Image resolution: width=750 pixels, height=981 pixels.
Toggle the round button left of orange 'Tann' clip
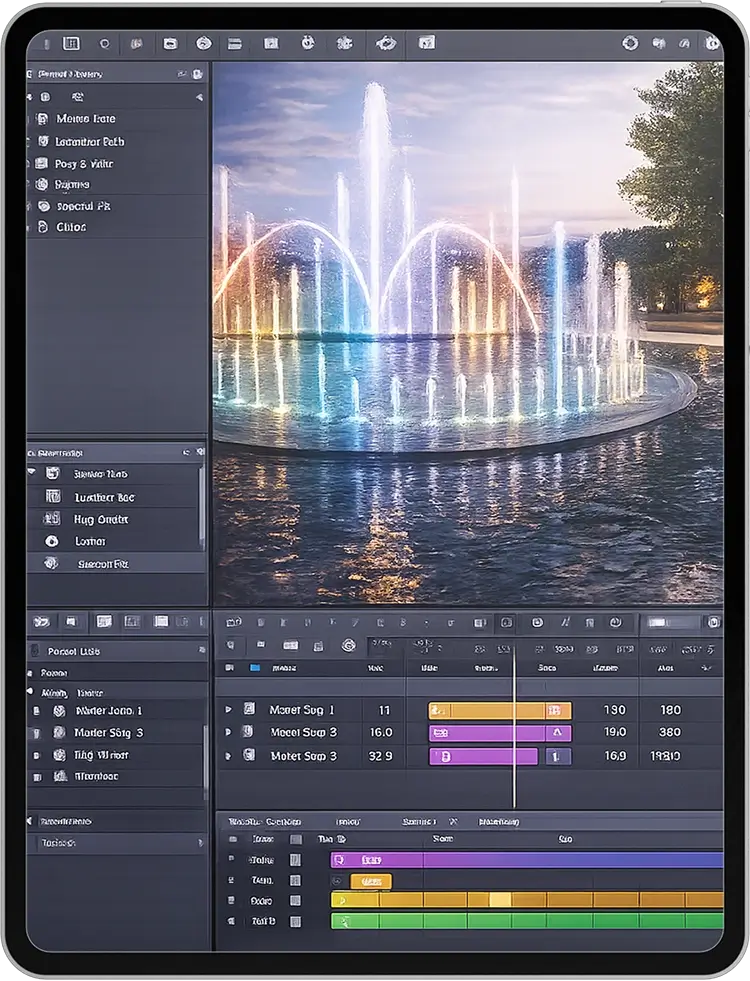[337, 881]
